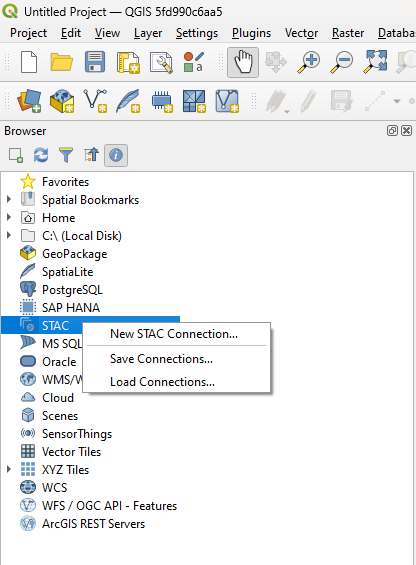The height and width of the screenshot is (565, 416).
Task: Select the Oracle tree item
Action: 59,361
